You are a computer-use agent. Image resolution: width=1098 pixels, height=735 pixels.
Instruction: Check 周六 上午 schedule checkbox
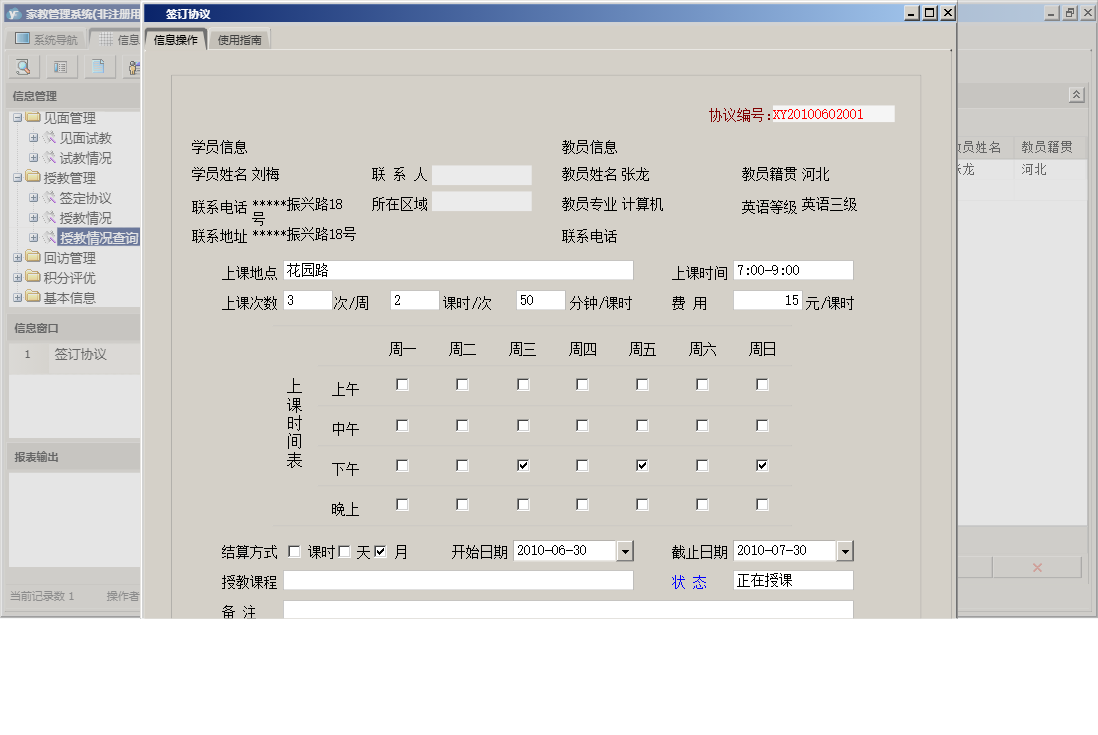702,384
